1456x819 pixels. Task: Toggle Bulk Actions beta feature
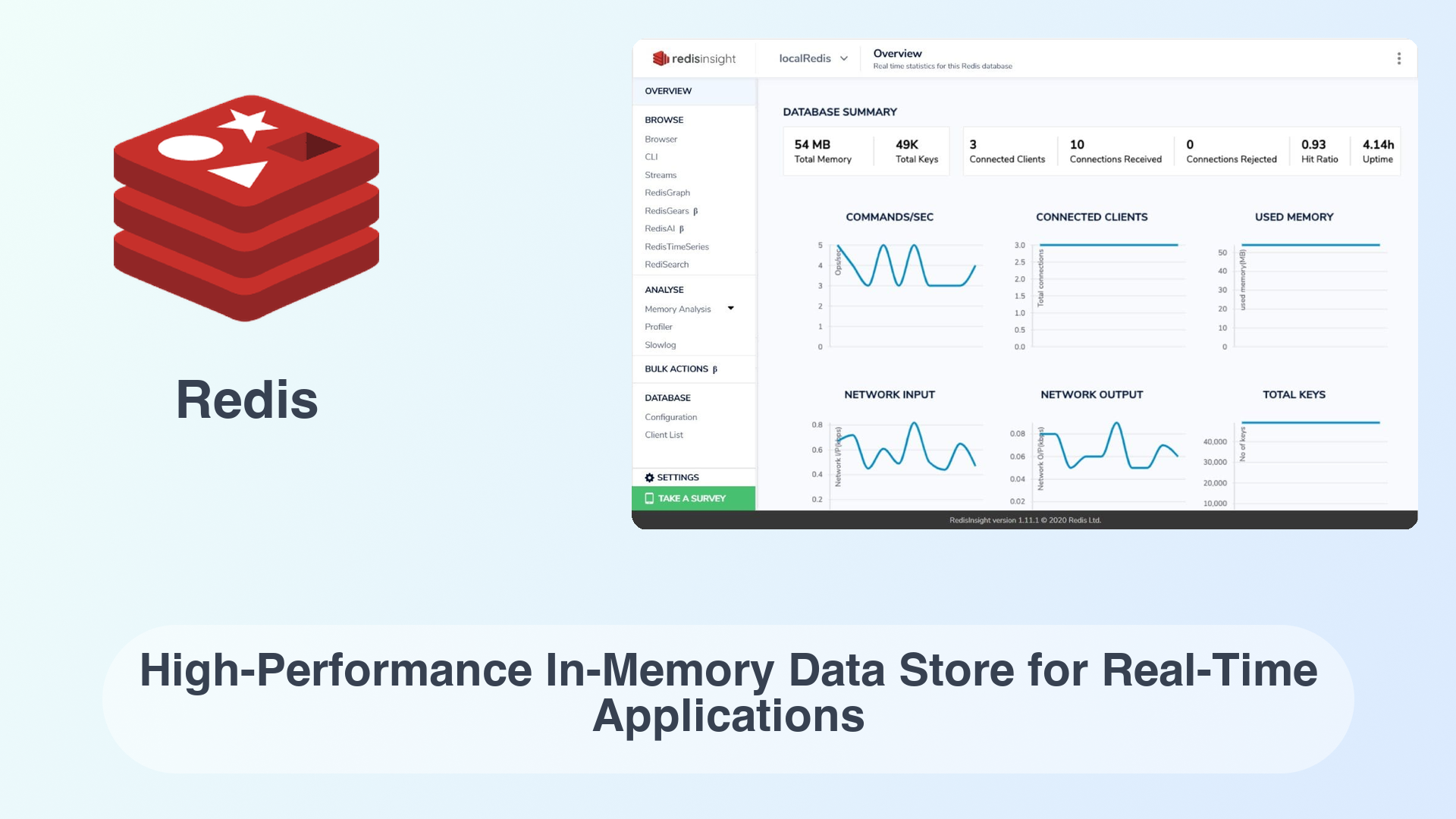(x=680, y=368)
